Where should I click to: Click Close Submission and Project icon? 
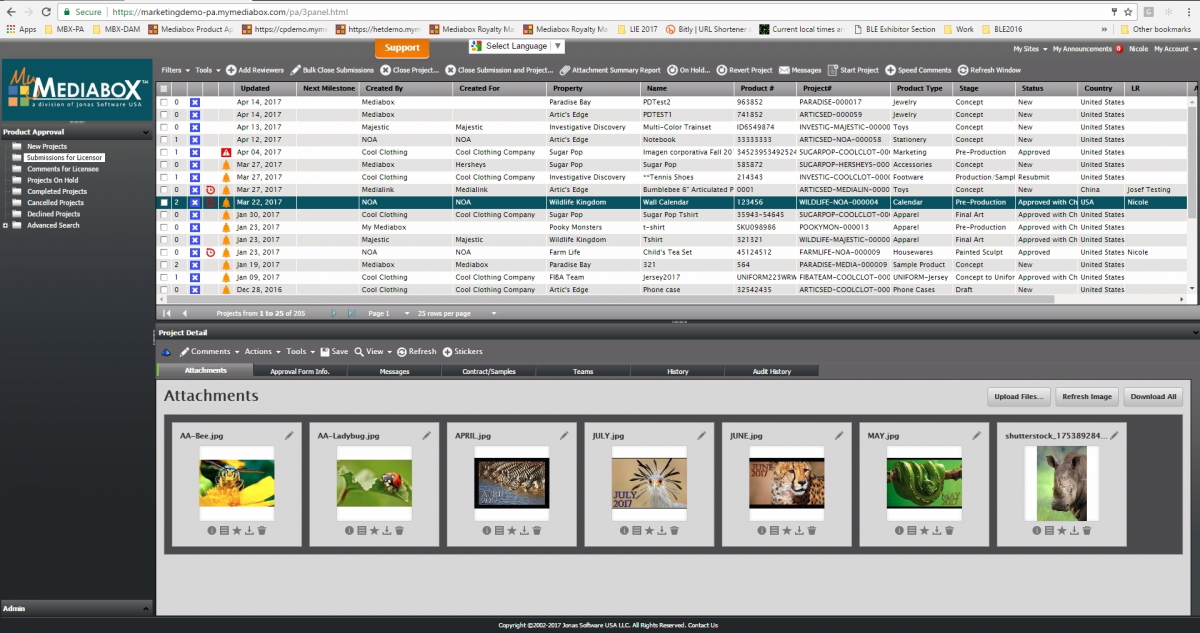click(x=451, y=71)
